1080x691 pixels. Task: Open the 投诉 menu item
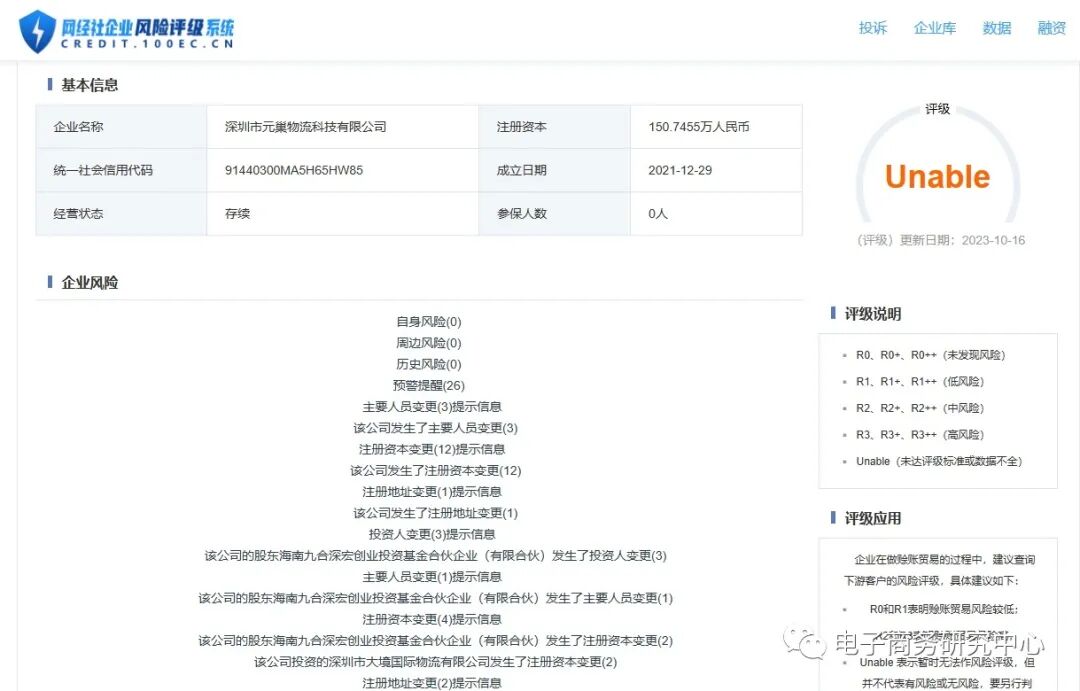pyautogui.click(x=872, y=28)
